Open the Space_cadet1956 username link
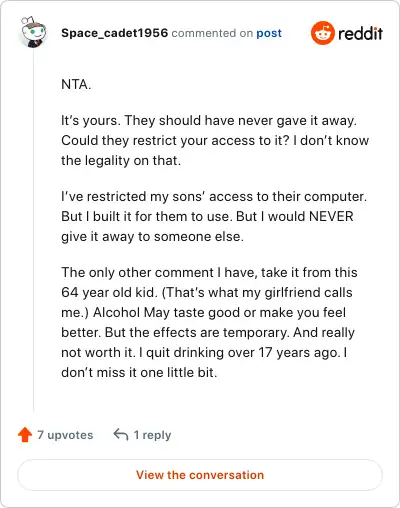 click(114, 33)
